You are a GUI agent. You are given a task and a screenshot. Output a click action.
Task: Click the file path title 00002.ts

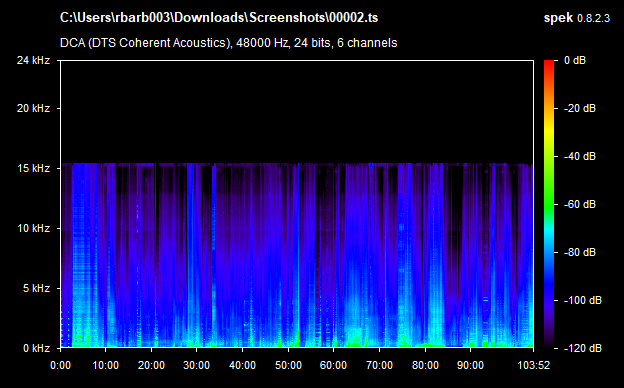point(219,18)
